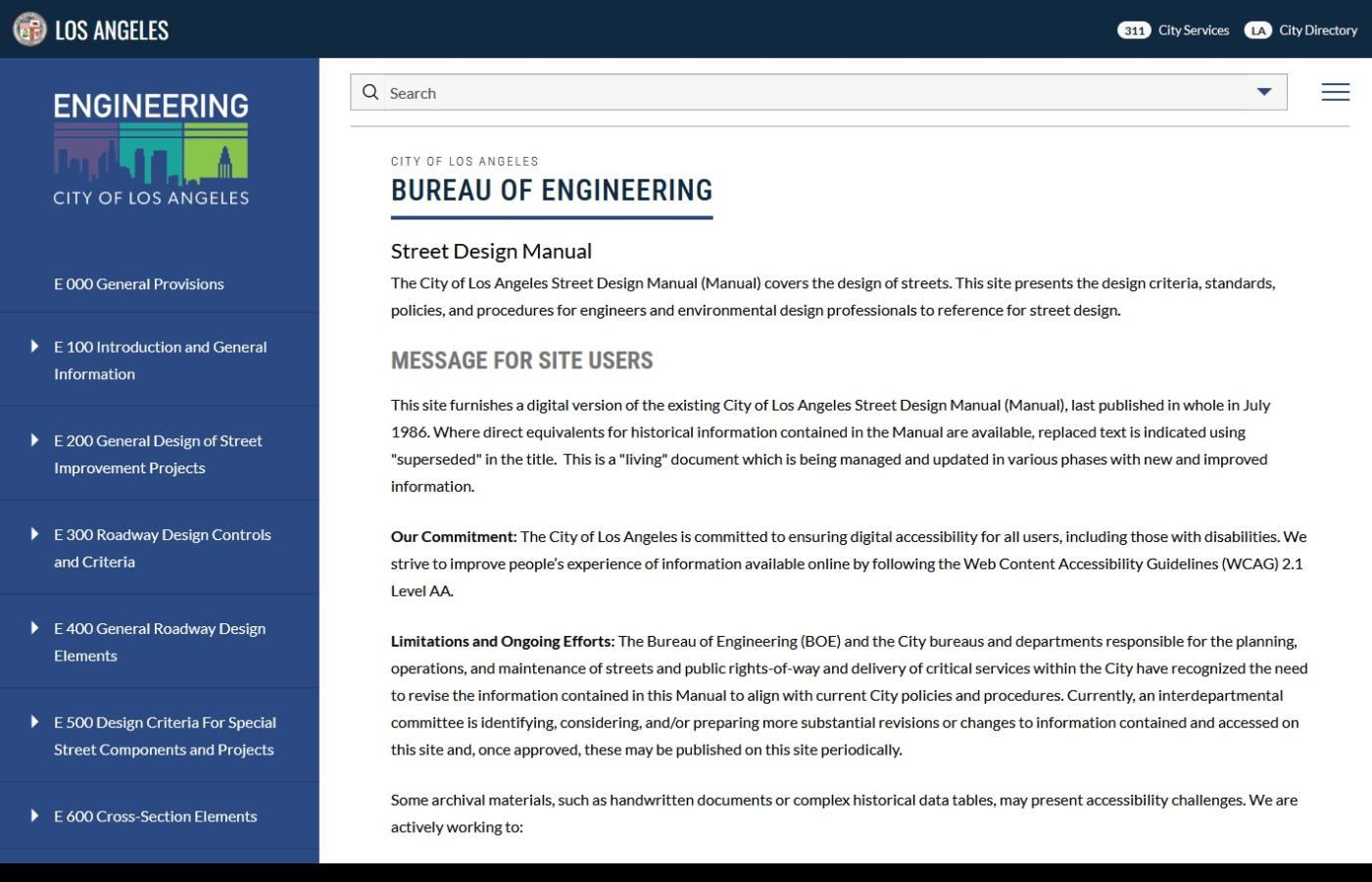Click the Los Angeles city seal icon
Screen dimensions: 1372x882
[30, 28]
